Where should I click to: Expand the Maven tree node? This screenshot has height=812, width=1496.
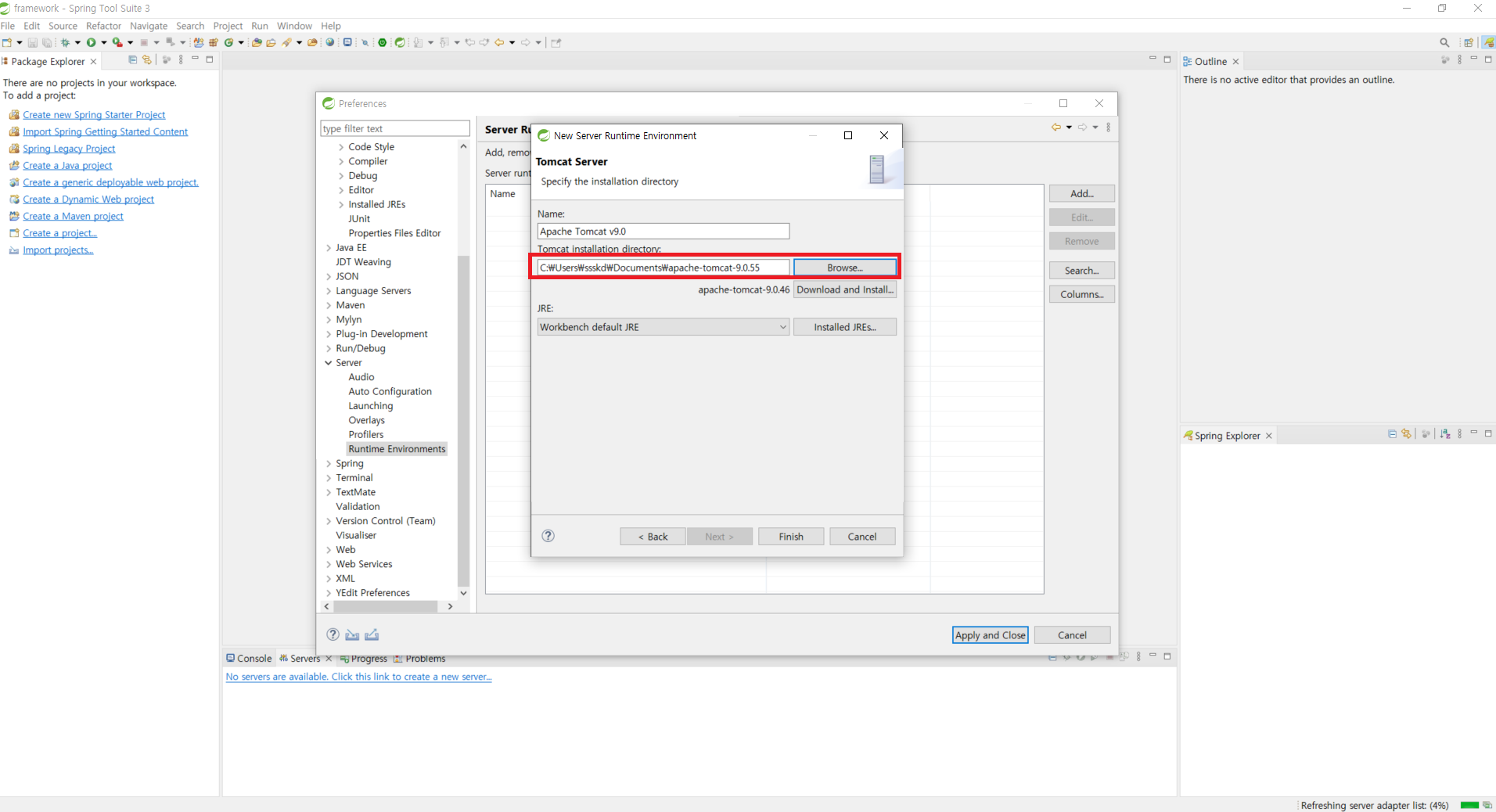point(328,306)
